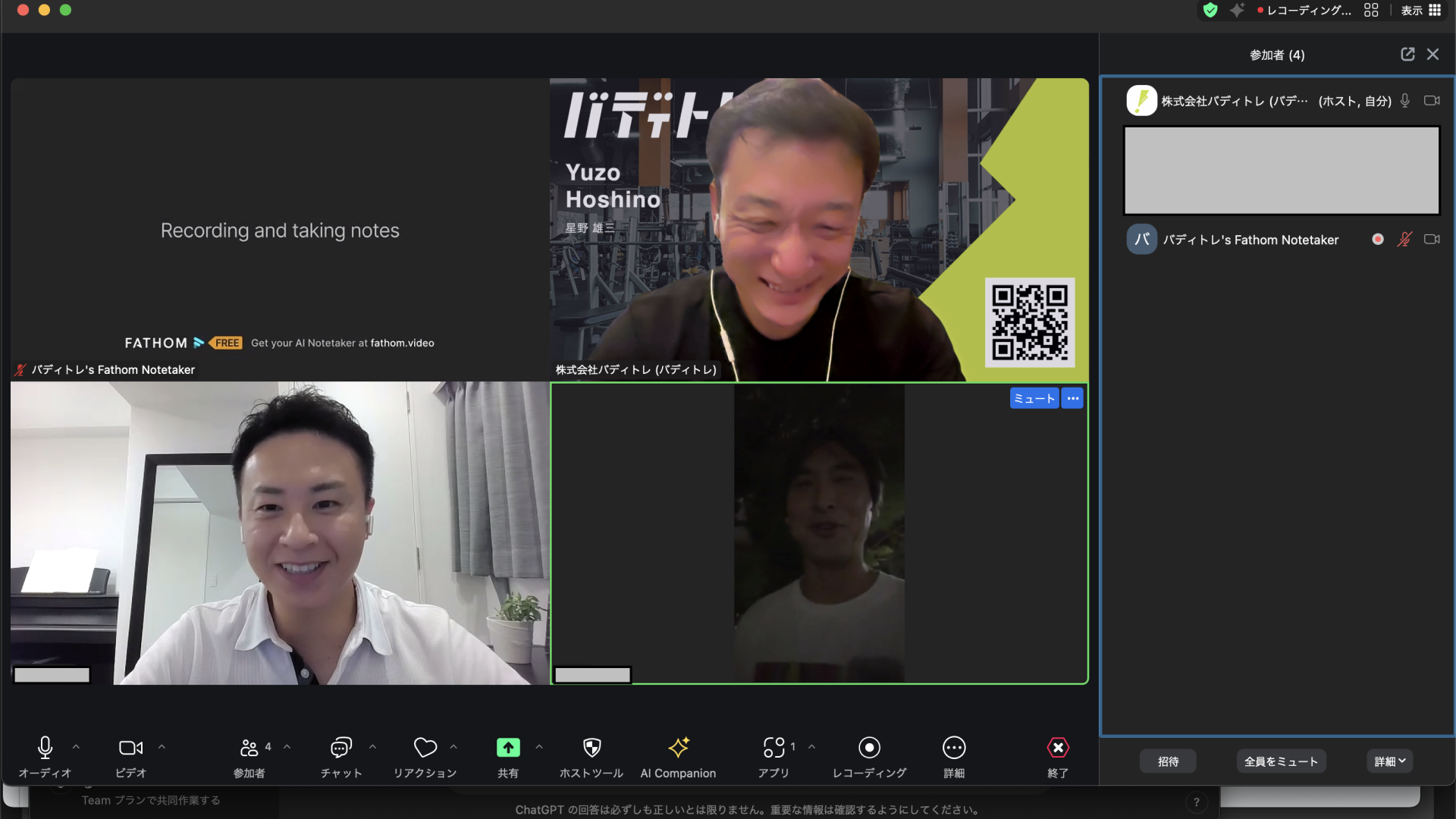Start screen sharing with 共有

click(x=508, y=756)
